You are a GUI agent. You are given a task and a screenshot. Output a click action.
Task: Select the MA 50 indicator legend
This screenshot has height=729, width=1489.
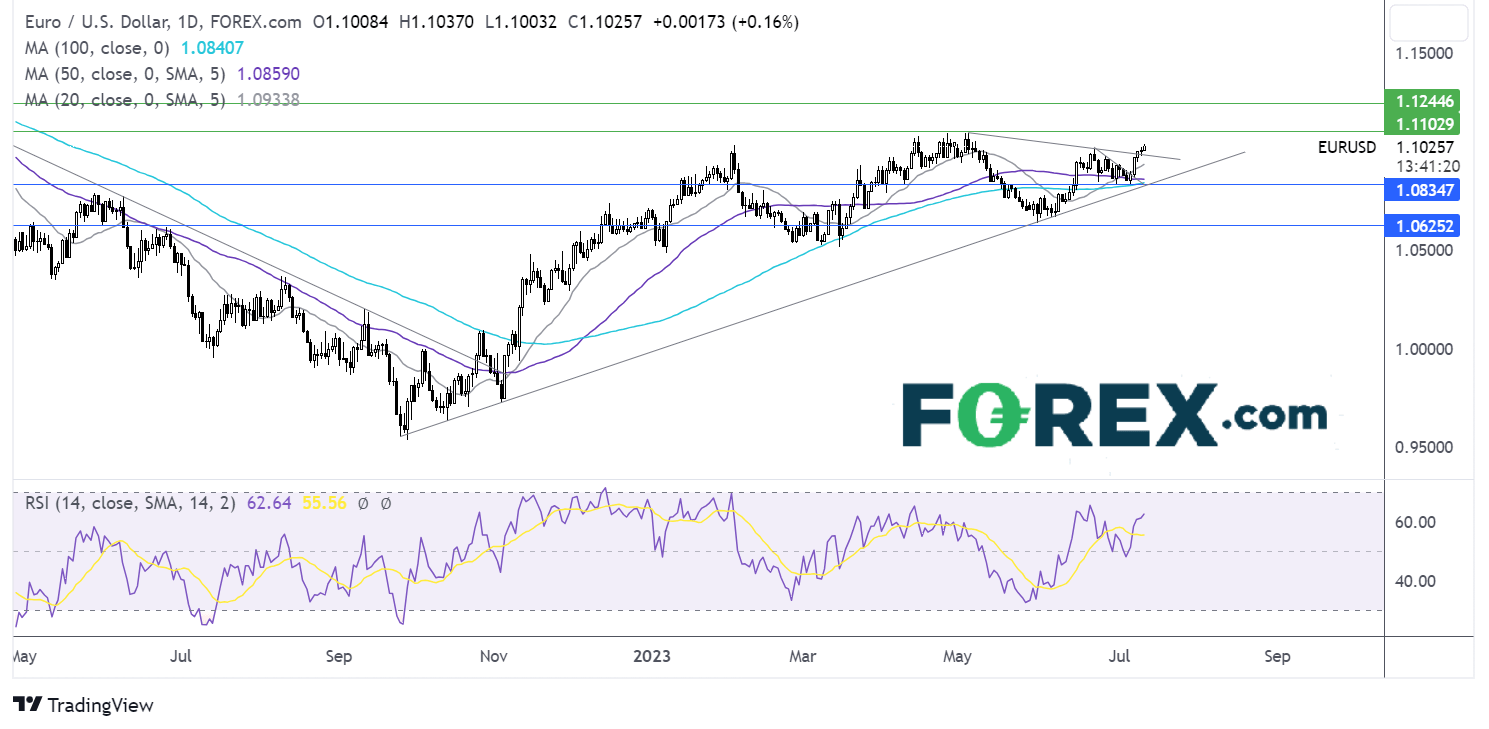[x=163, y=74]
